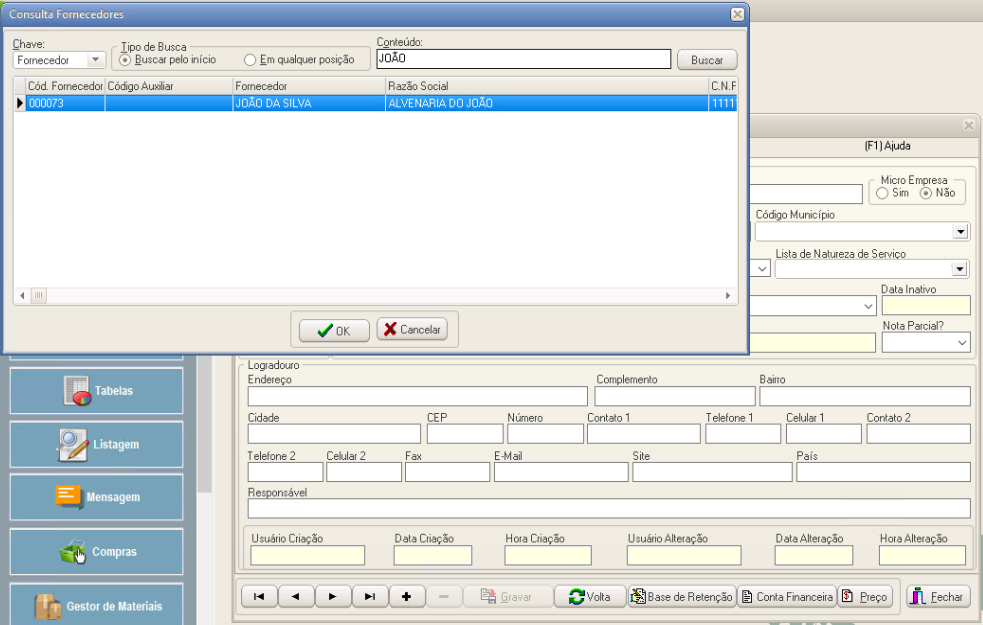The image size is (983, 625).
Task: Open Gestor de Materiais module
Action: pos(97,605)
